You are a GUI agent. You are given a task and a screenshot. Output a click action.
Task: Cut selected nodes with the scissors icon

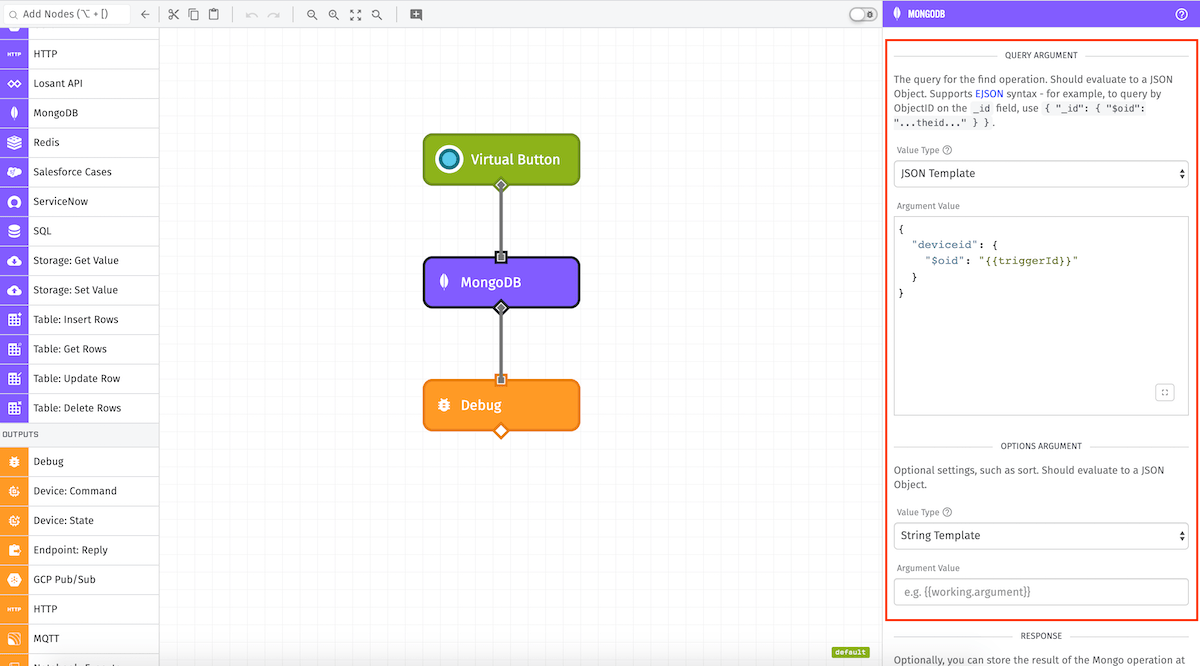pyautogui.click(x=173, y=15)
